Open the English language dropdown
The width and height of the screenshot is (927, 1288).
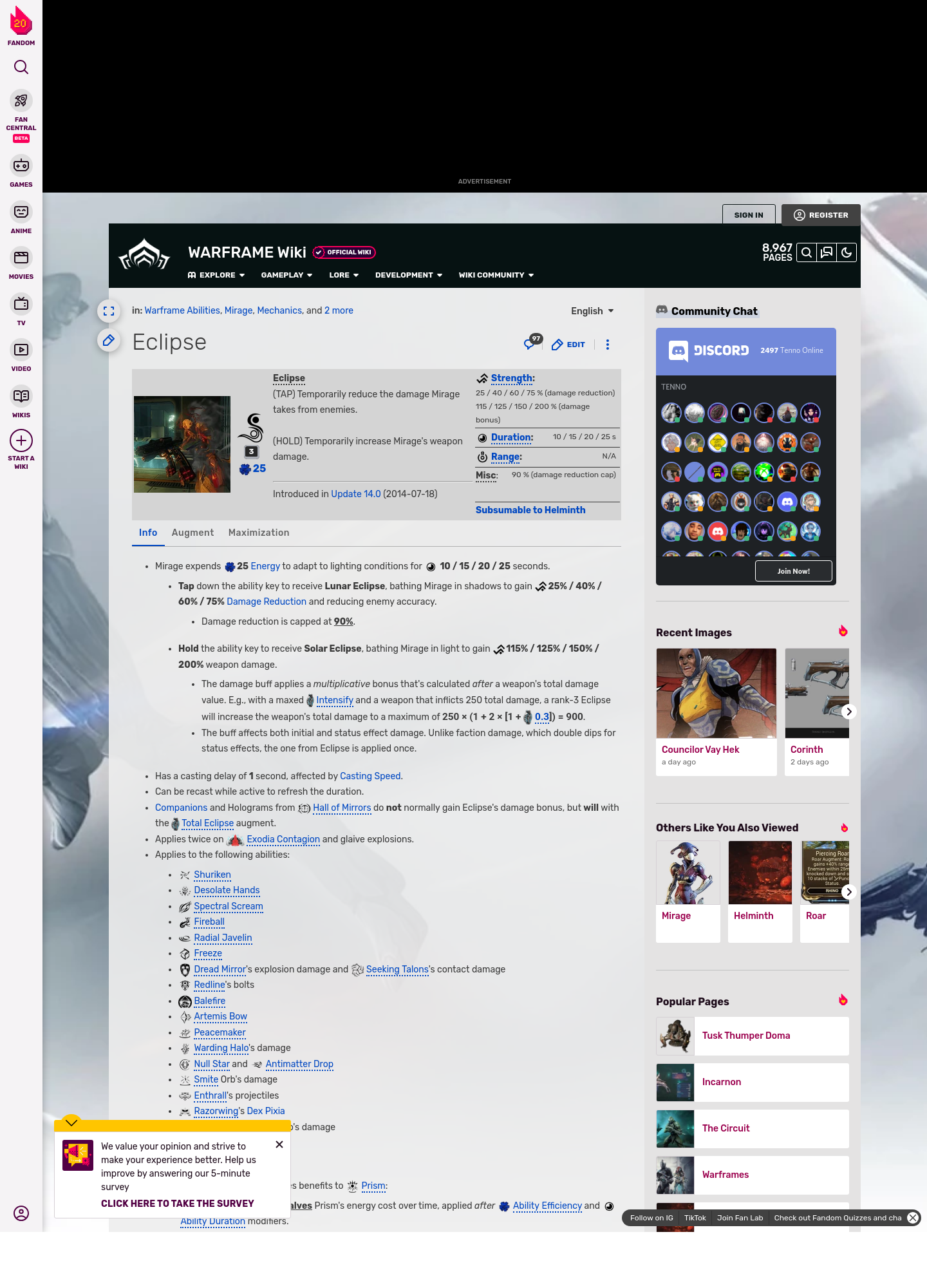click(x=592, y=311)
